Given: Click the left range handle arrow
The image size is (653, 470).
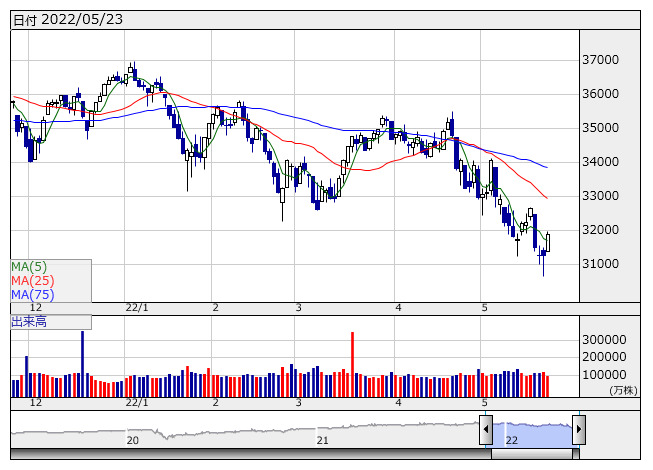Looking at the screenshot, I should click(x=486, y=429).
